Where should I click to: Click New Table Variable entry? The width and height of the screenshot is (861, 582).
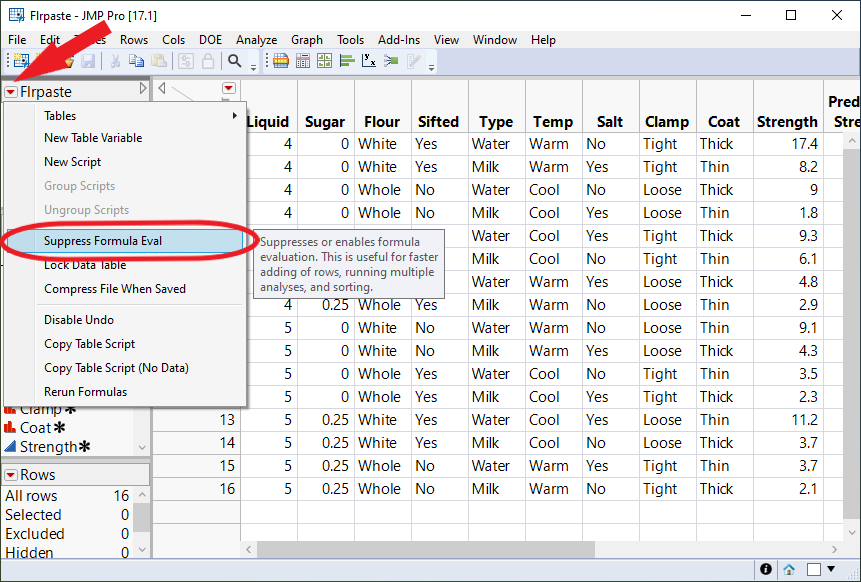(93, 138)
